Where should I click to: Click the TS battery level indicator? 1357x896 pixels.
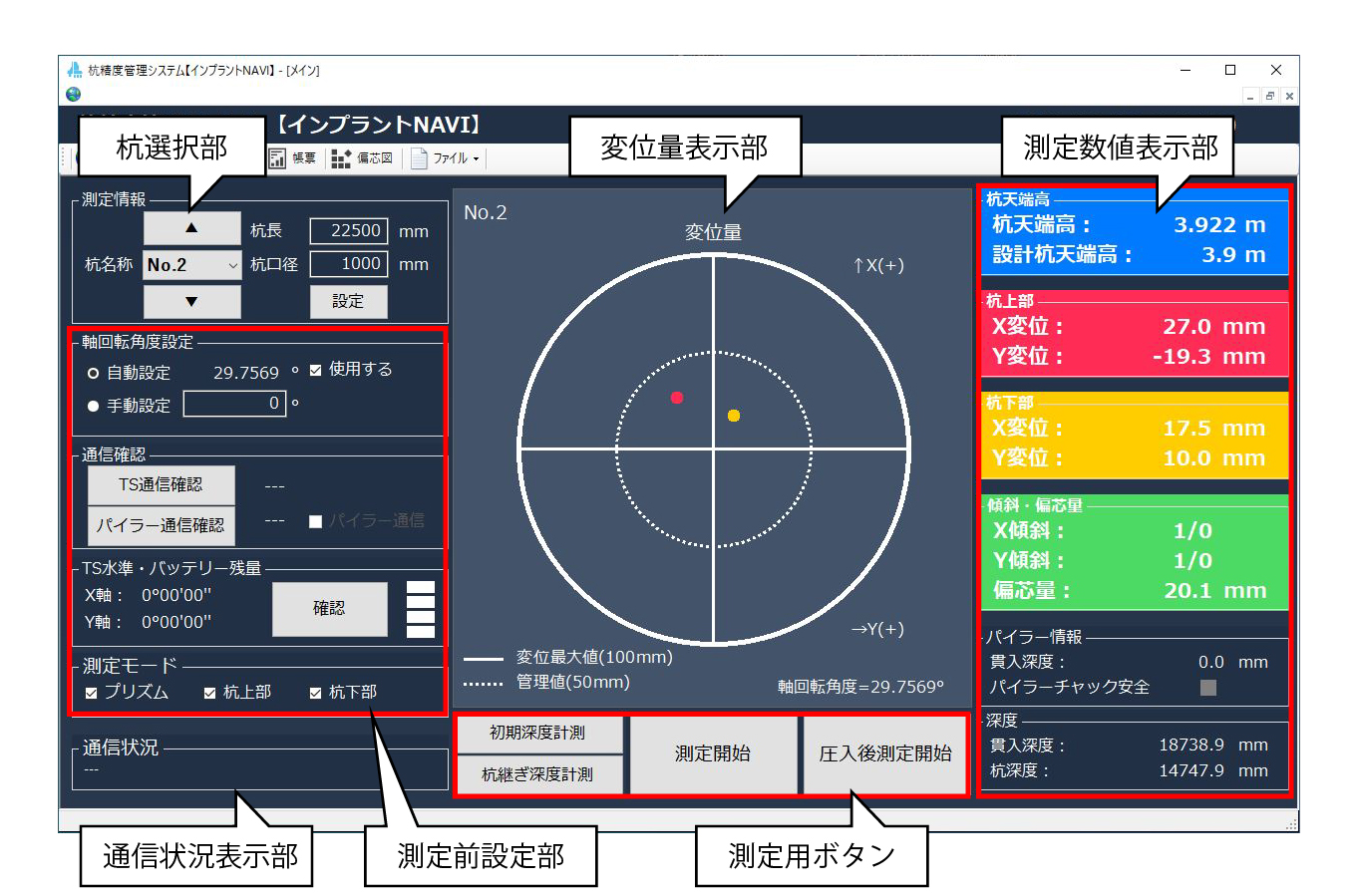pos(419,609)
